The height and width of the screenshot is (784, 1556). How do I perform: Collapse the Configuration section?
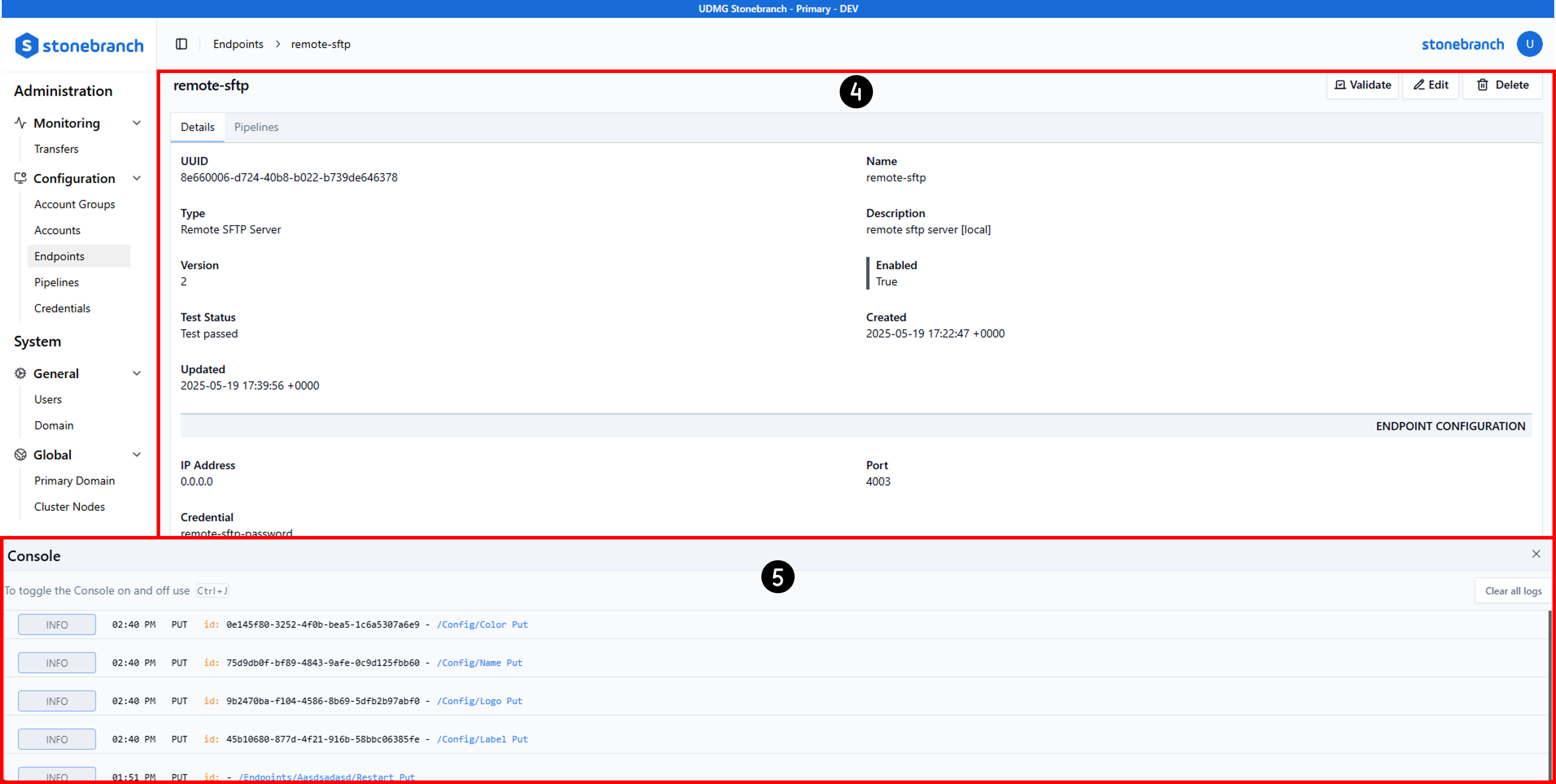(x=137, y=177)
